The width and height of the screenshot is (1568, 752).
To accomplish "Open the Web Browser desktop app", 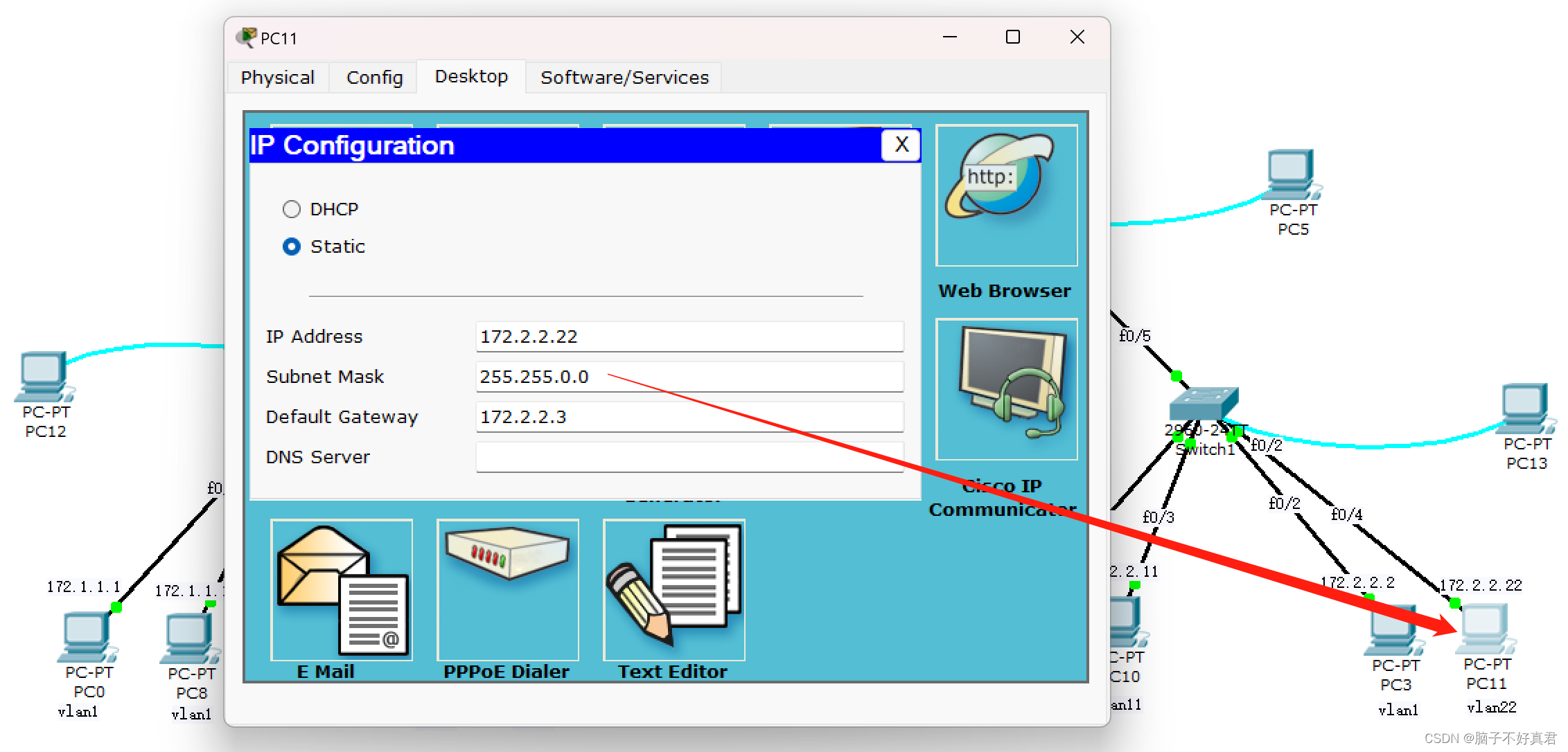I will click(x=1006, y=196).
